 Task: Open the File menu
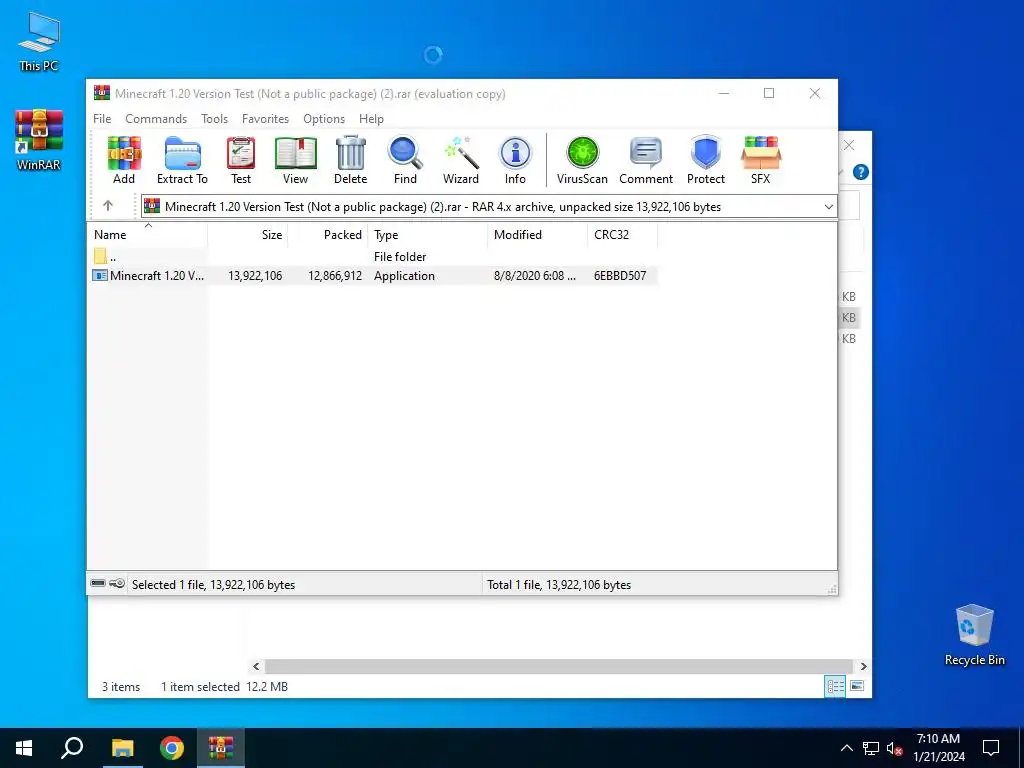point(102,119)
